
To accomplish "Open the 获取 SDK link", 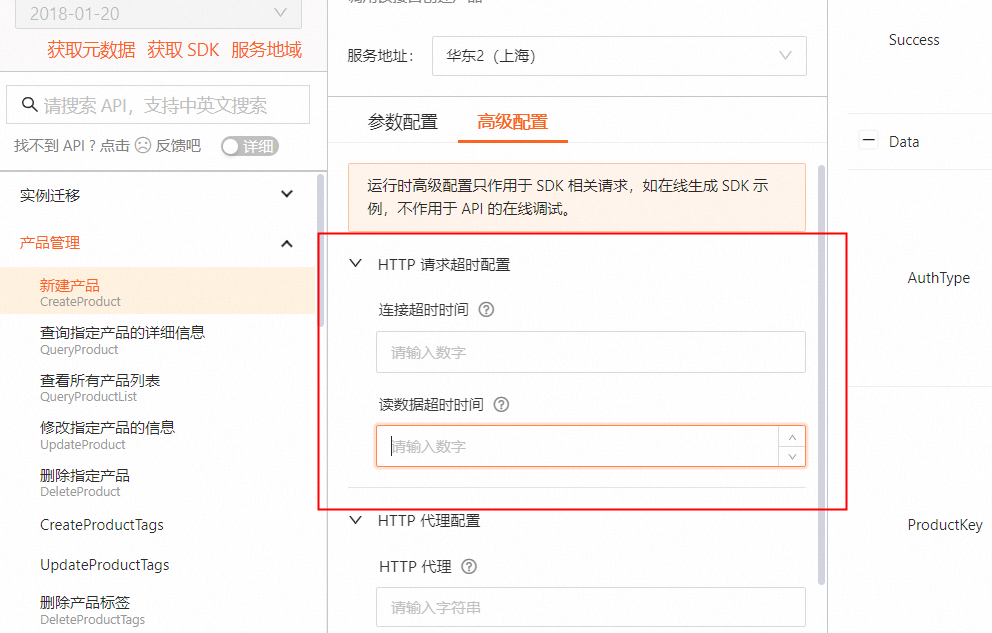I will pos(183,50).
